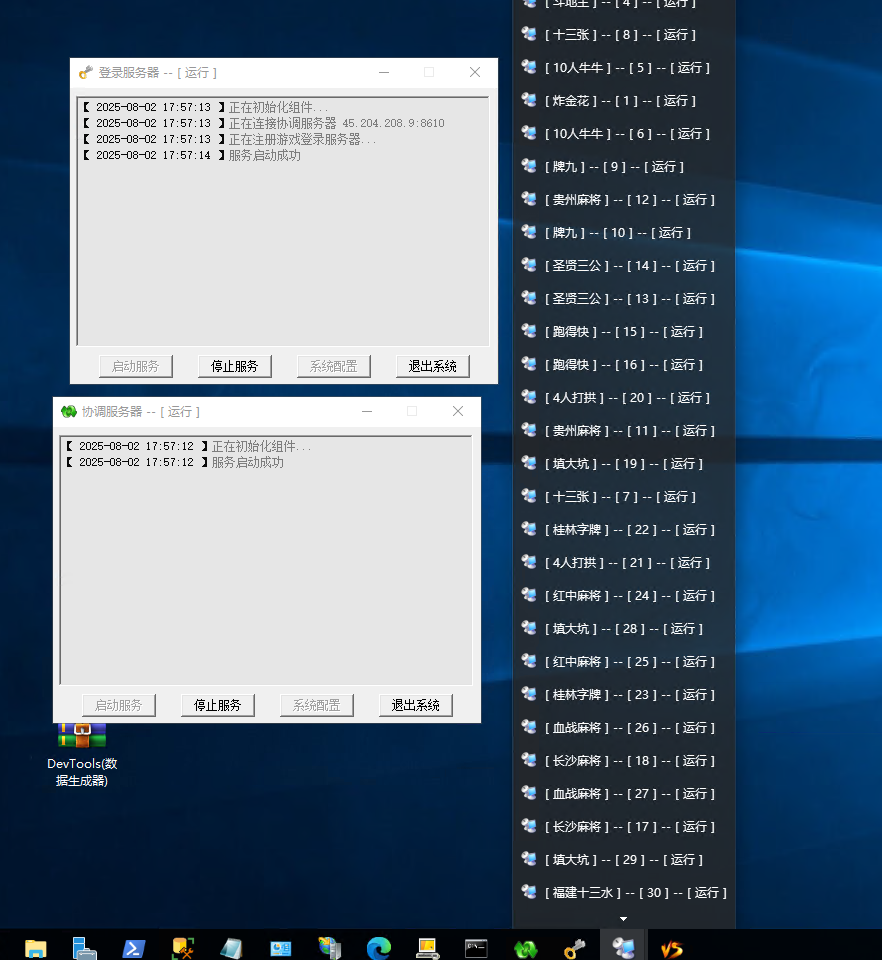
Task: Open Microsoft Edge in the taskbar
Action: point(378,948)
